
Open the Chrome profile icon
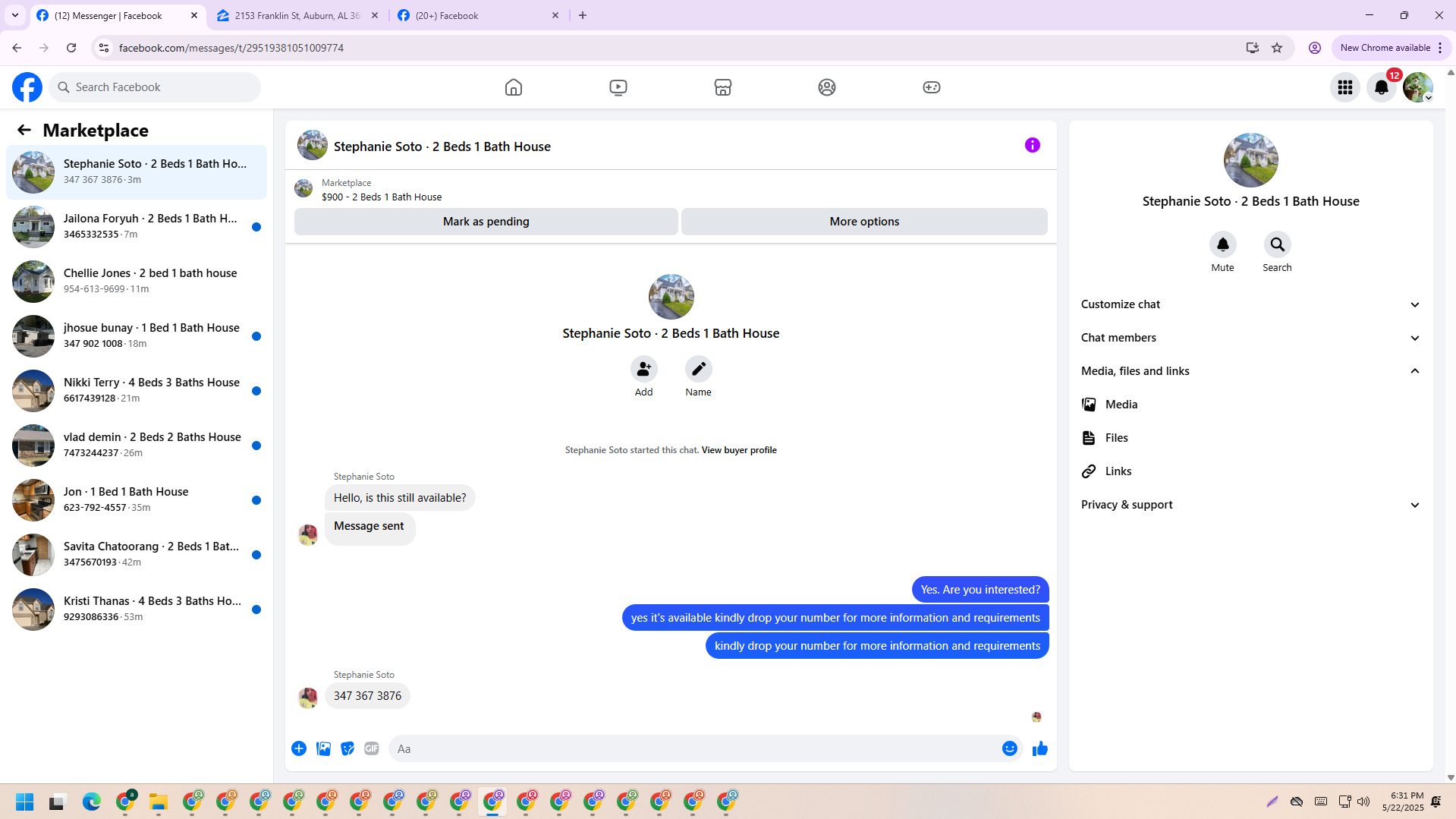tap(1315, 48)
